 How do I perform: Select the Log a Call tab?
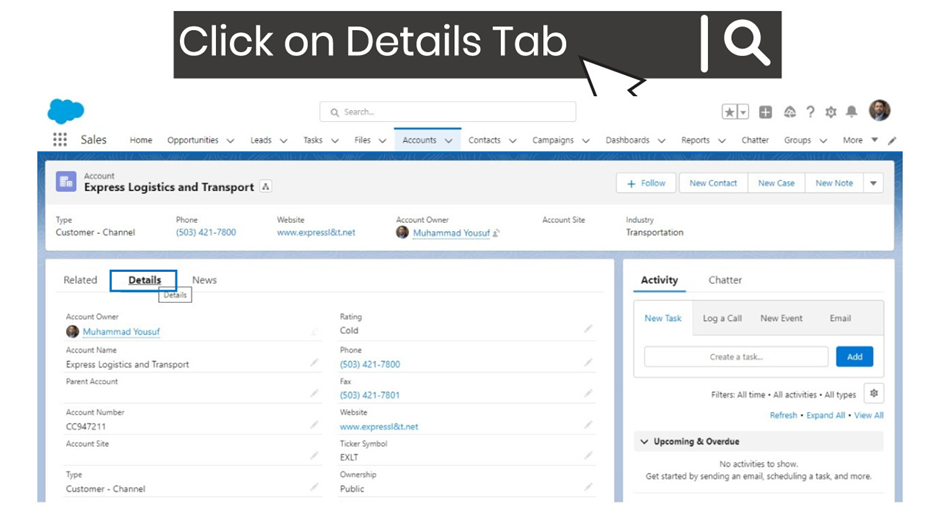click(722, 318)
